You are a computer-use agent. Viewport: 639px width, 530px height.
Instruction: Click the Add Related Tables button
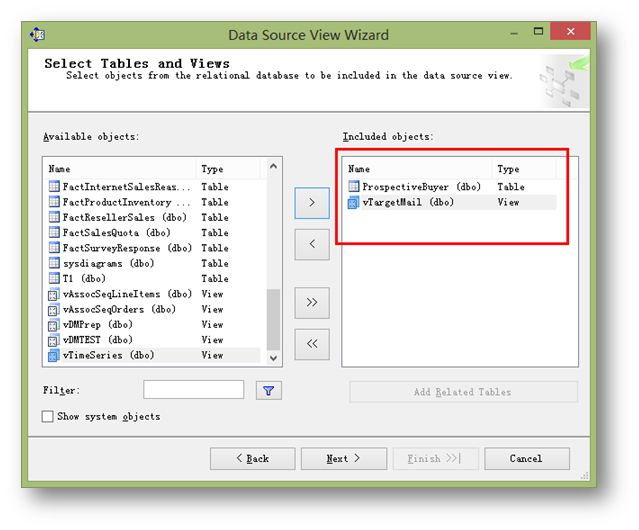tap(463, 392)
